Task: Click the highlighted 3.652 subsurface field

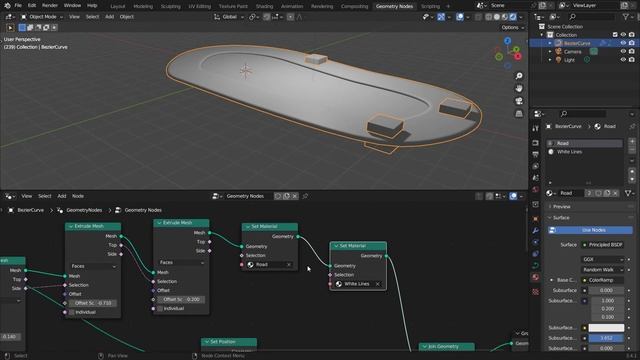Action: (x=606, y=338)
